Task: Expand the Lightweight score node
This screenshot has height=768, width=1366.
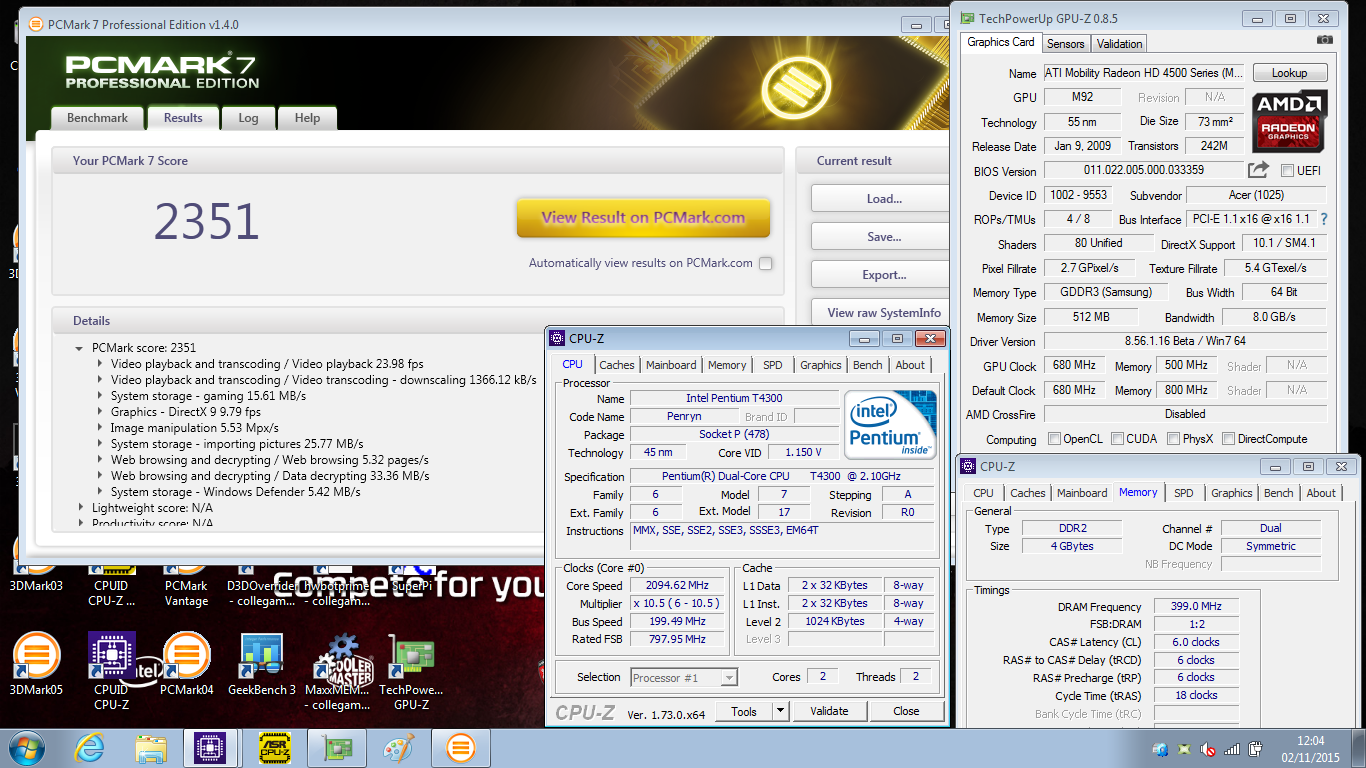Action: pyautogui.click(x=79, y=508)
